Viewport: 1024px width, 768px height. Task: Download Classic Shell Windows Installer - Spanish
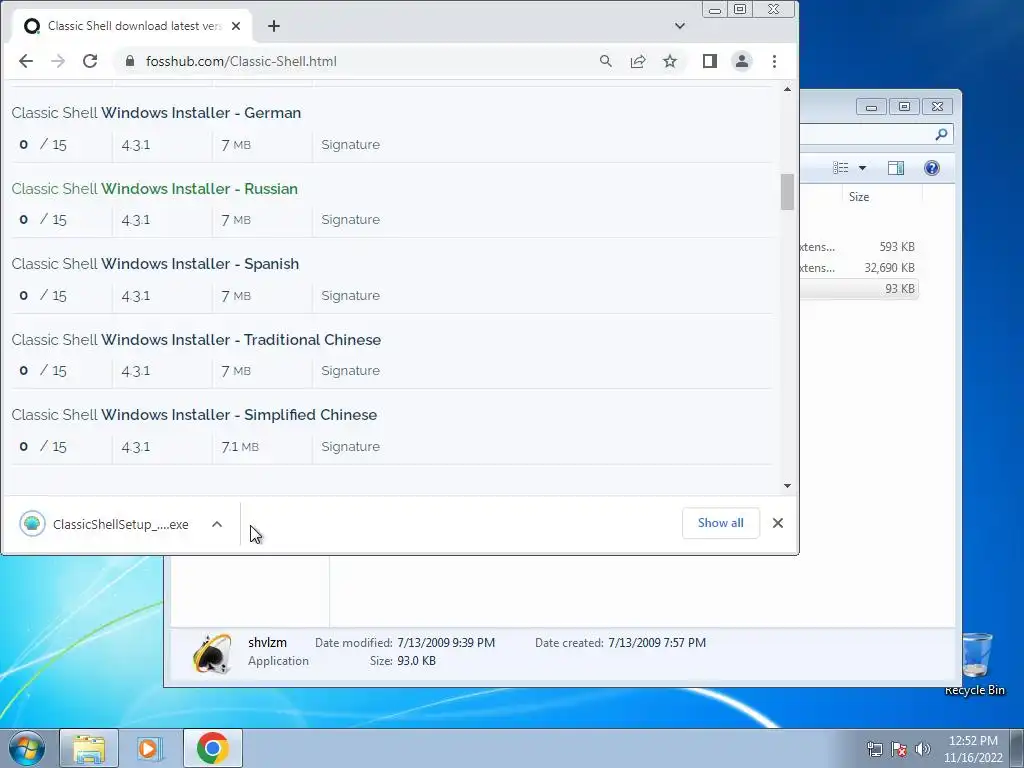(155, 264)
